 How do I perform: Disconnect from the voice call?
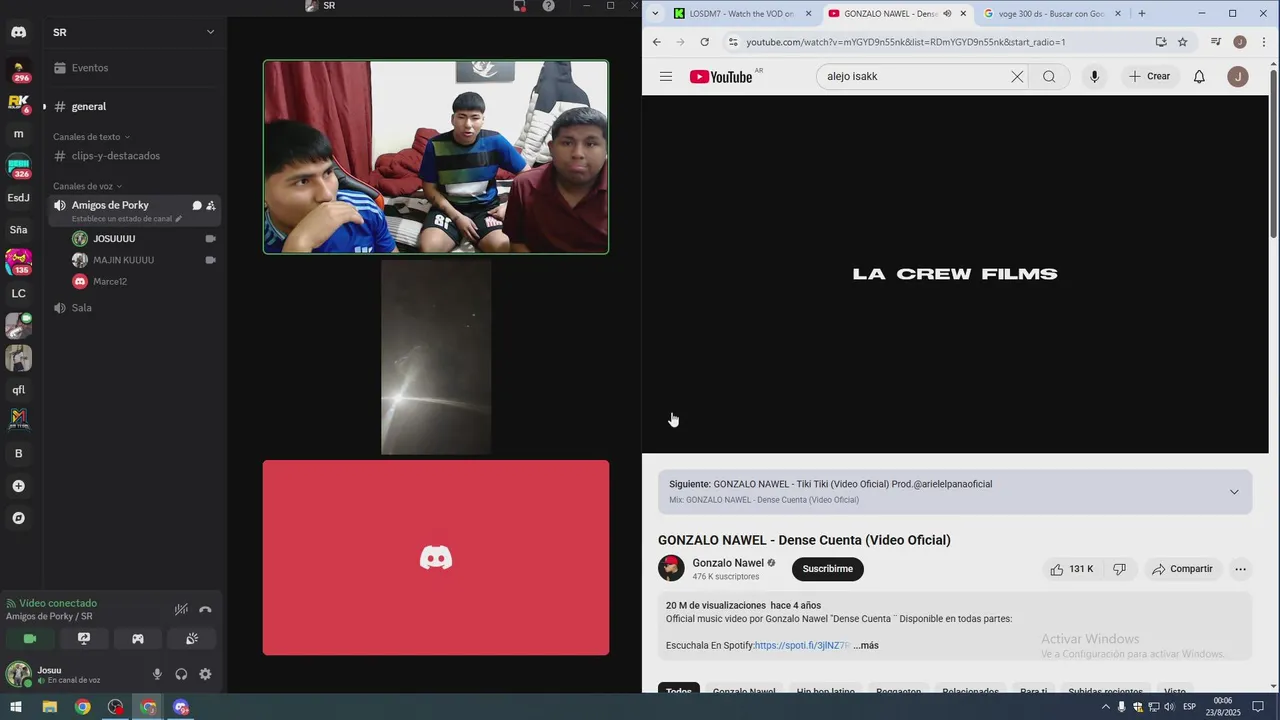point(205,609)
